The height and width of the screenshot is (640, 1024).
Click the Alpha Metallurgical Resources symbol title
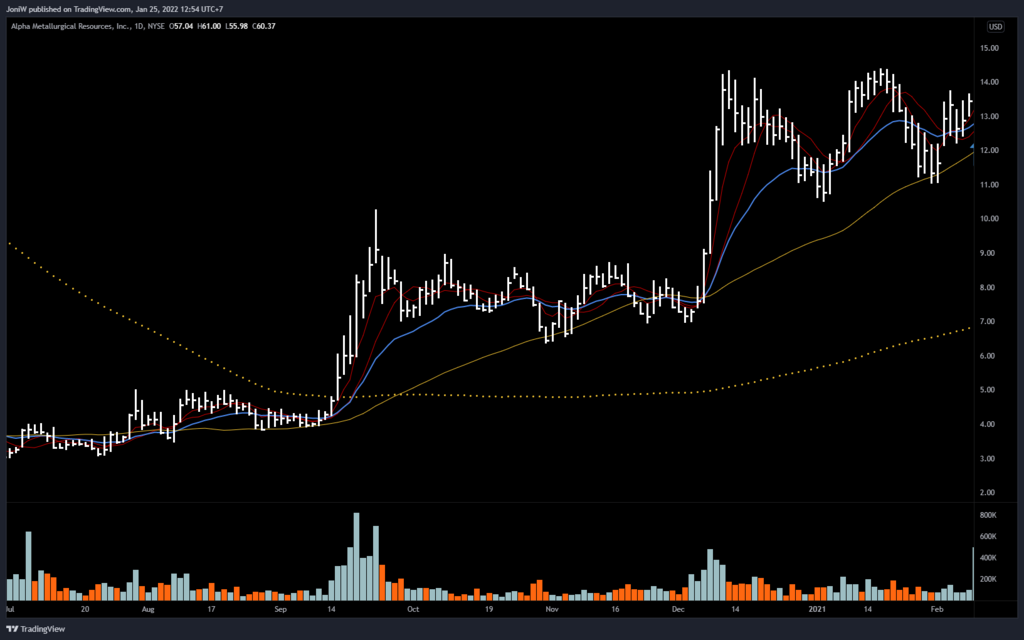coord(72,27)
